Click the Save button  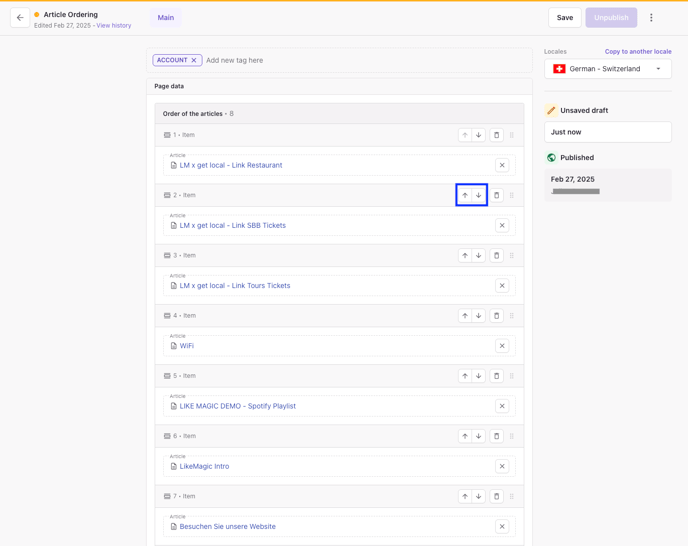[565, 18]
